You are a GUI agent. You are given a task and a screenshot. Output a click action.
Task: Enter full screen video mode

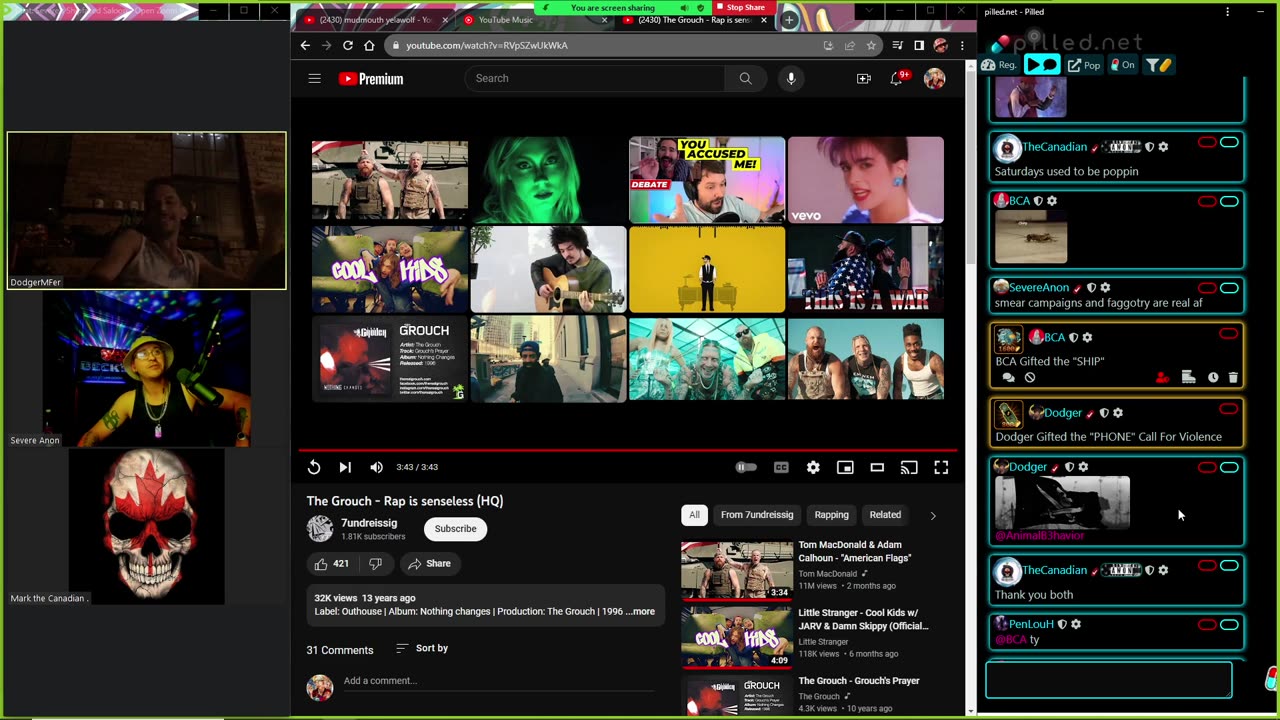pyautogui.click(x=941, y=467)
